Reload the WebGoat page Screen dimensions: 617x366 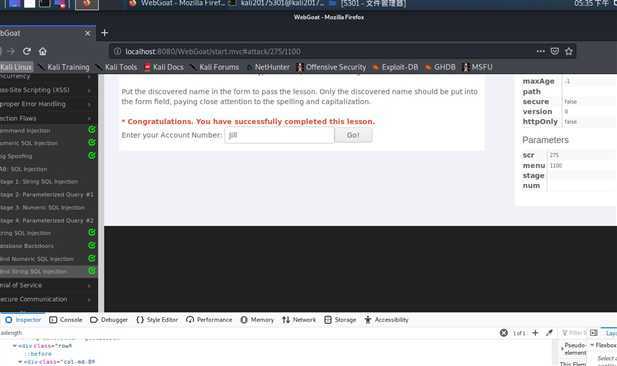point(27,51)
